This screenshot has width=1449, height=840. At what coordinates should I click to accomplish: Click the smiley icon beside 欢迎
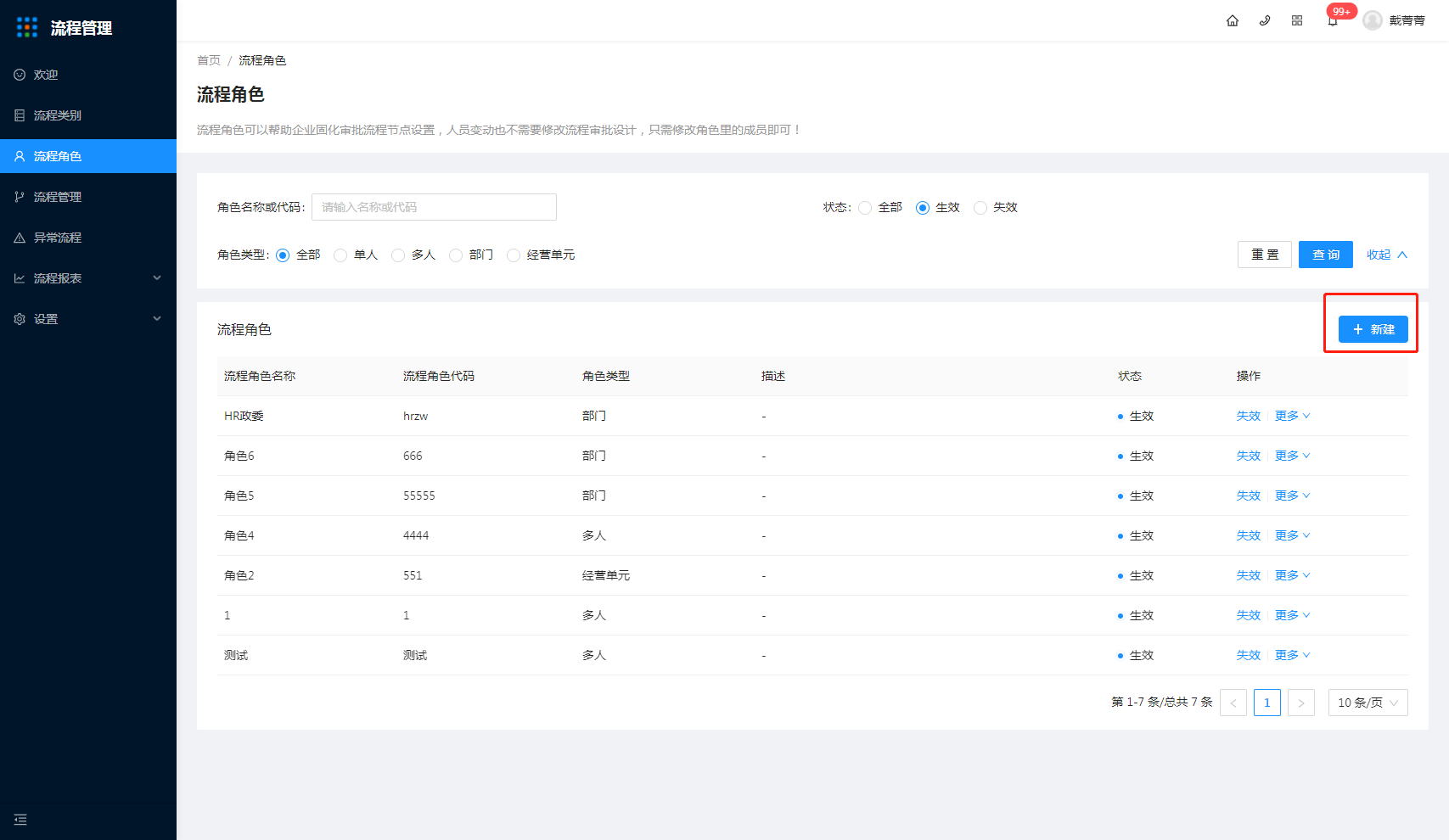20,75
